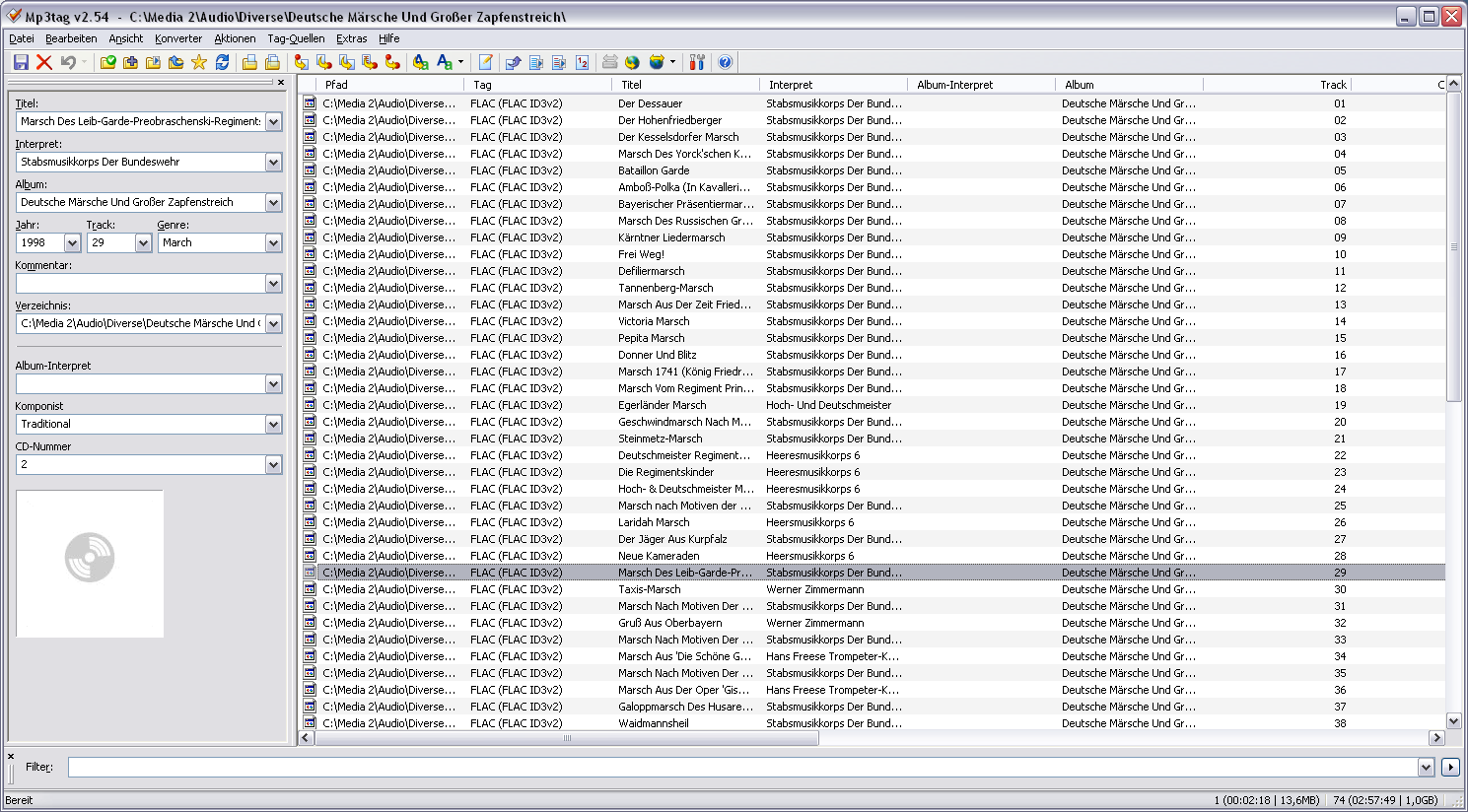
Task: Open the favorite directories star icon
Action: 199,62
